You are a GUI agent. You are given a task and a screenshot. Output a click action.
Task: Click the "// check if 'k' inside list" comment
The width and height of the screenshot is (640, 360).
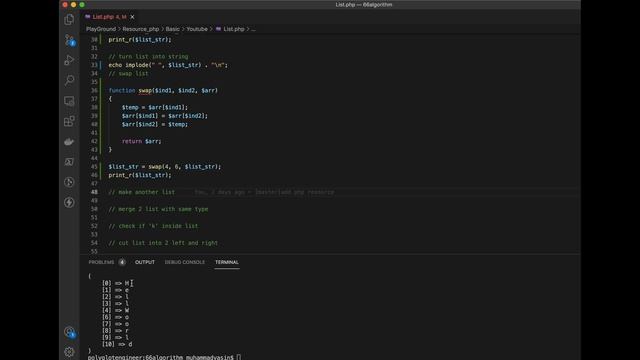click(x=153, y=226)
